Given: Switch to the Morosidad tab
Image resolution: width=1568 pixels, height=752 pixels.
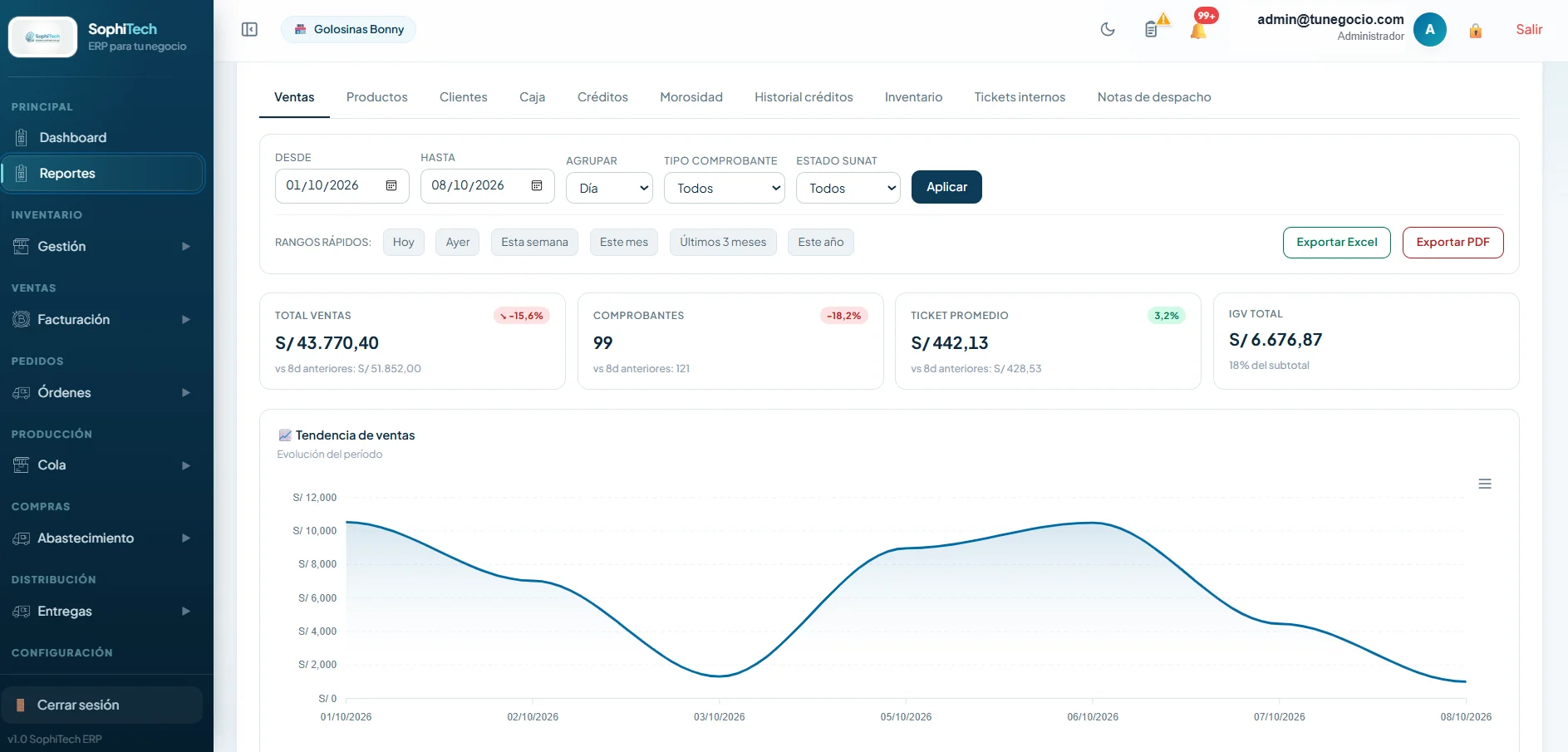Looking at the screenshot, I should (x=691, y=97).
